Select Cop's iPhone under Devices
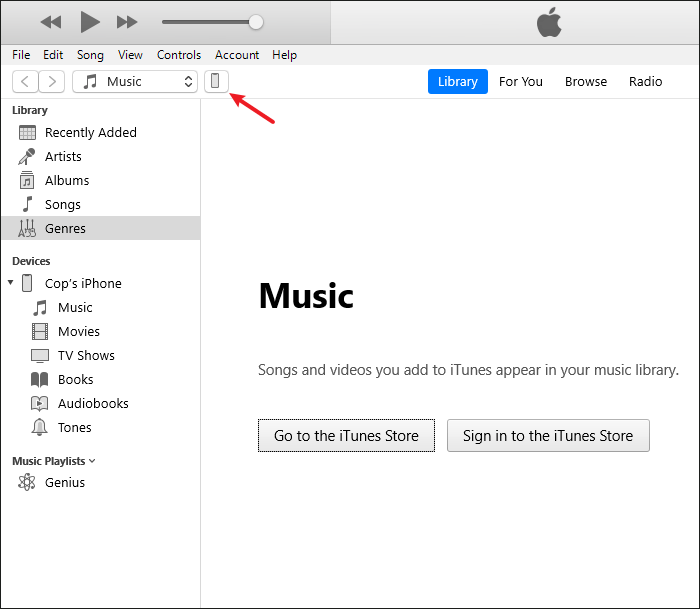 click(101, 283)
